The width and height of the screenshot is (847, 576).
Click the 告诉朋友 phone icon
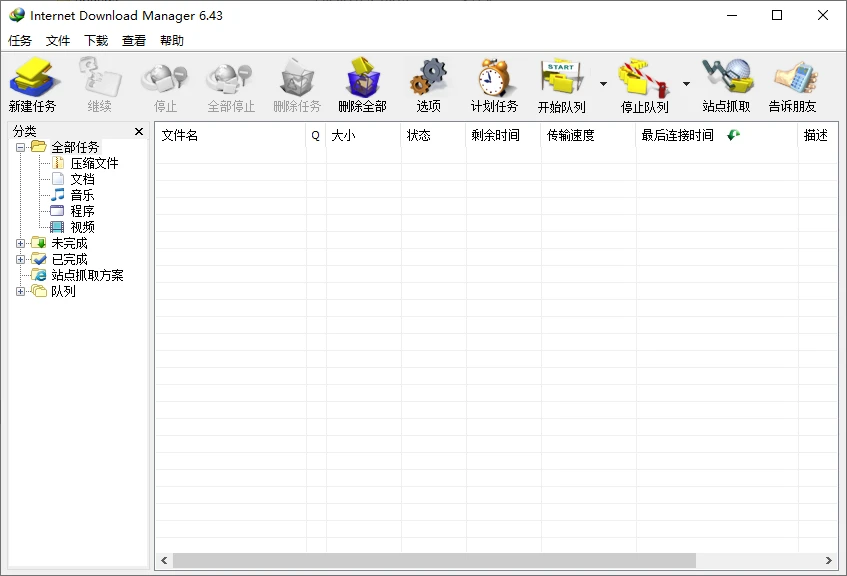[794, 79]
